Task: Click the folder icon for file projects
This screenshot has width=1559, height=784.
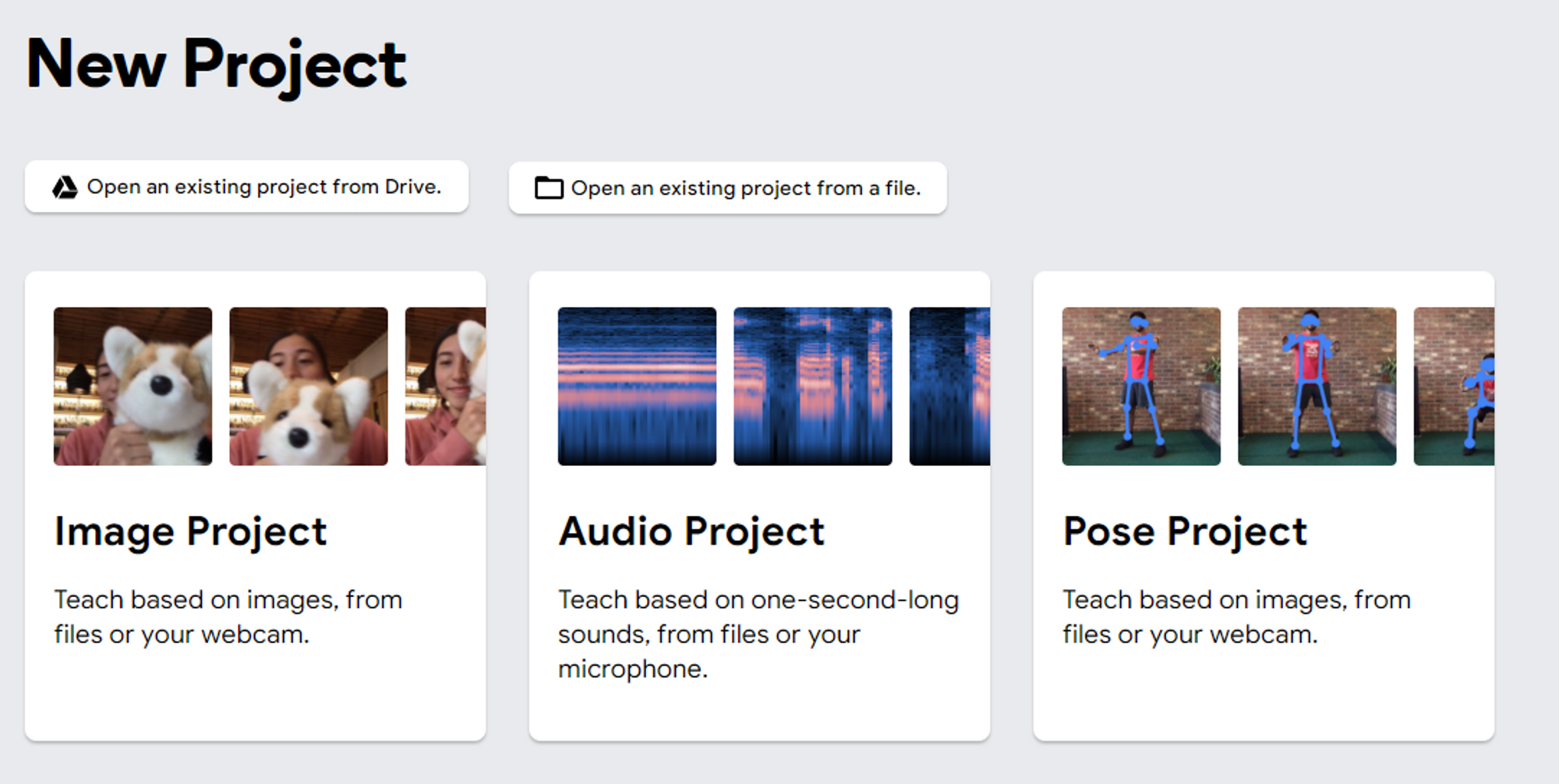Action: click(549, 188)
